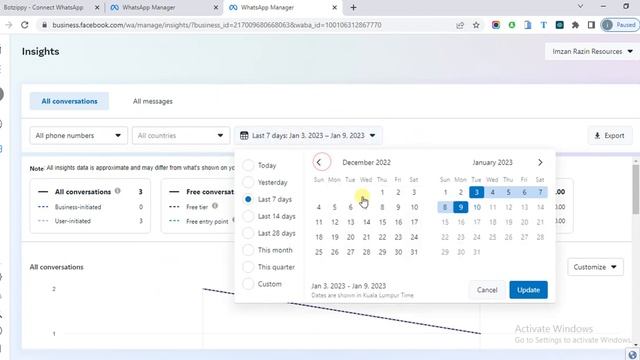Select the Last 14 days radio option

(248, 216)
